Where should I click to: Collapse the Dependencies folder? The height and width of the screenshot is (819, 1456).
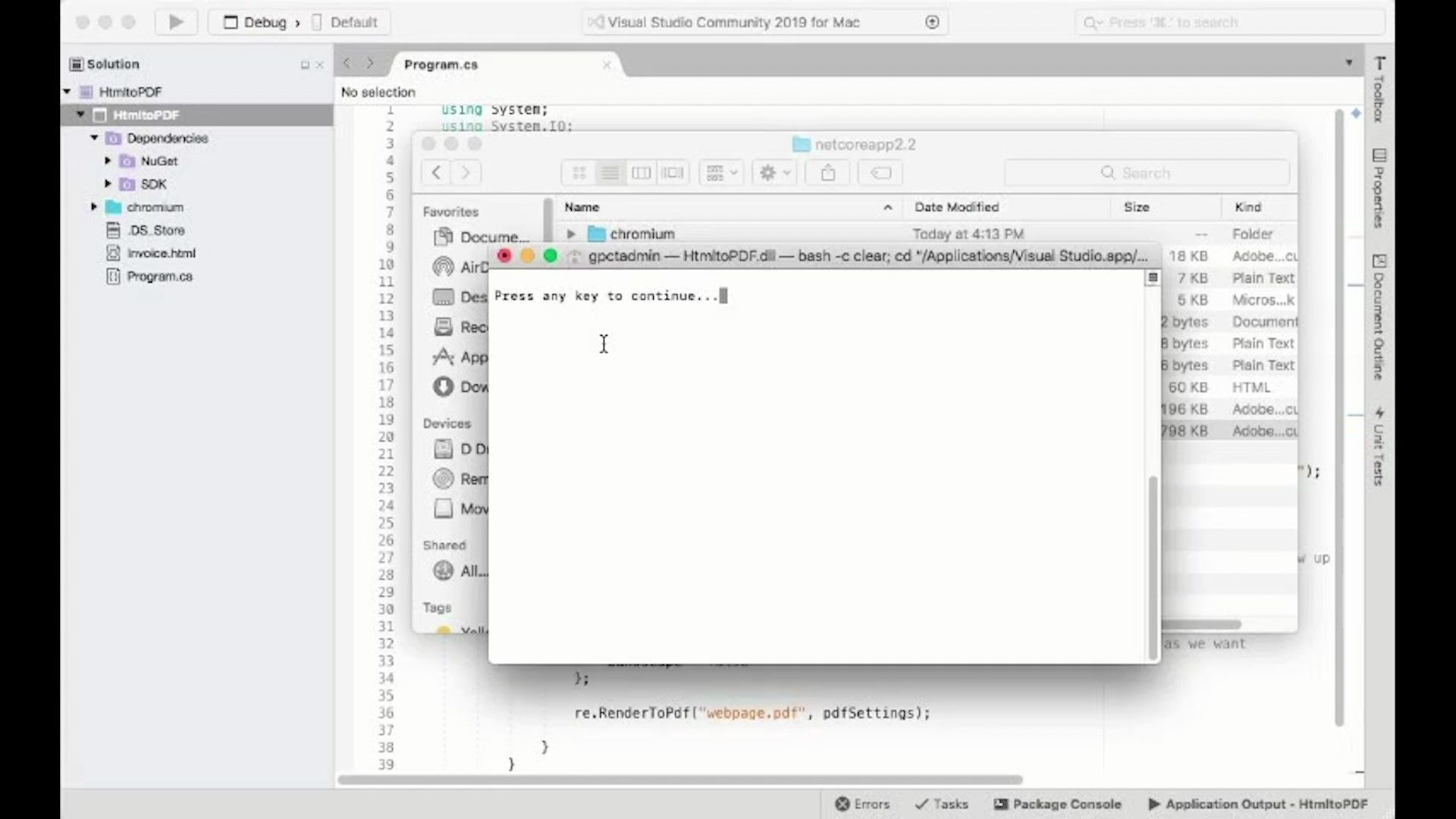(x=94, y=138)
